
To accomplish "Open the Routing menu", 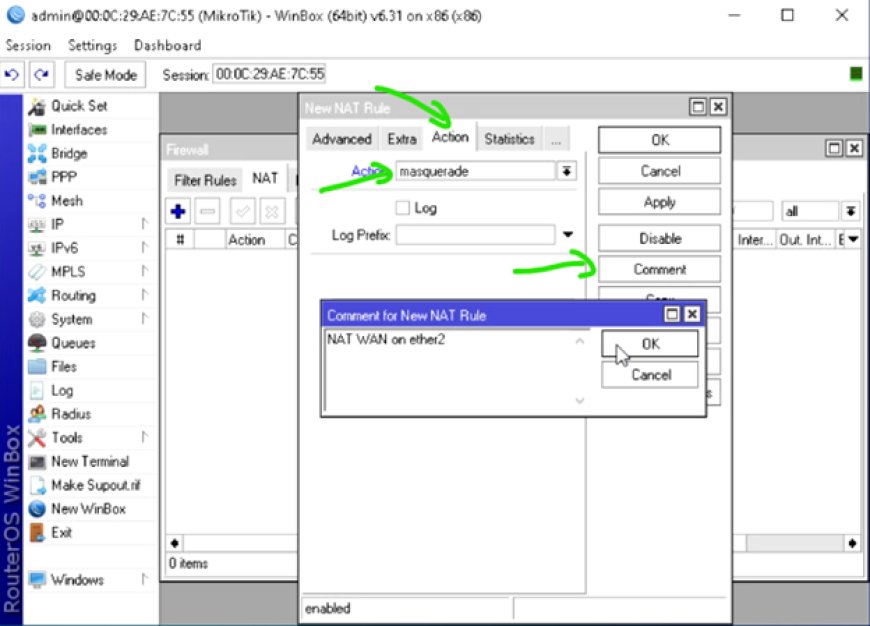I will [x=73, y=295].
